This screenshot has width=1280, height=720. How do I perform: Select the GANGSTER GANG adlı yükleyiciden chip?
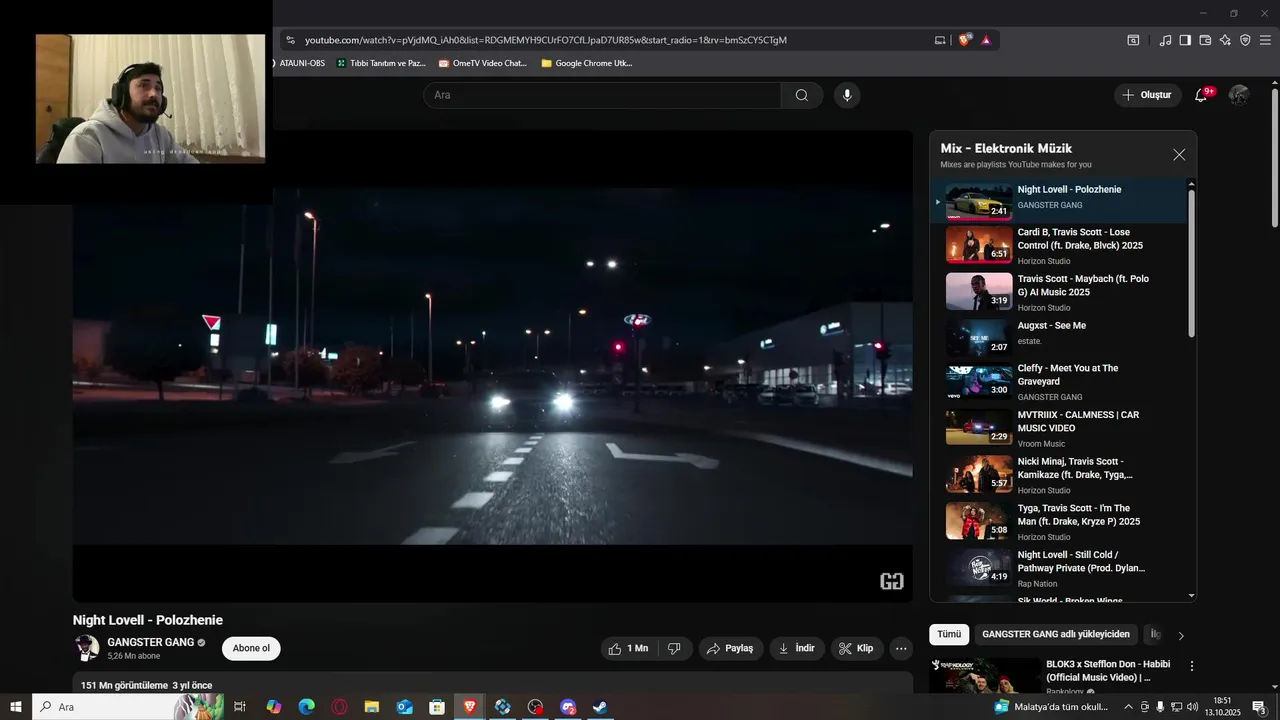[1056, 634]
